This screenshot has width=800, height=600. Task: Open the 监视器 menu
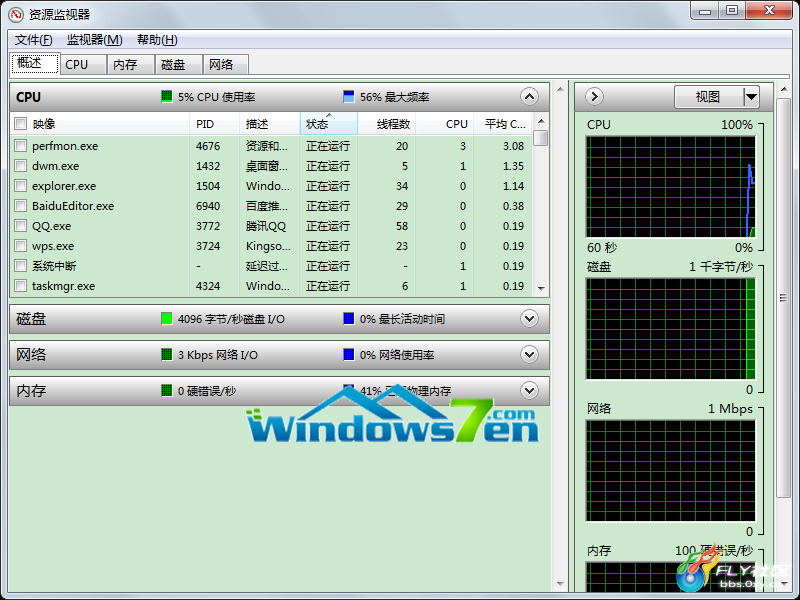pos(94,40)
